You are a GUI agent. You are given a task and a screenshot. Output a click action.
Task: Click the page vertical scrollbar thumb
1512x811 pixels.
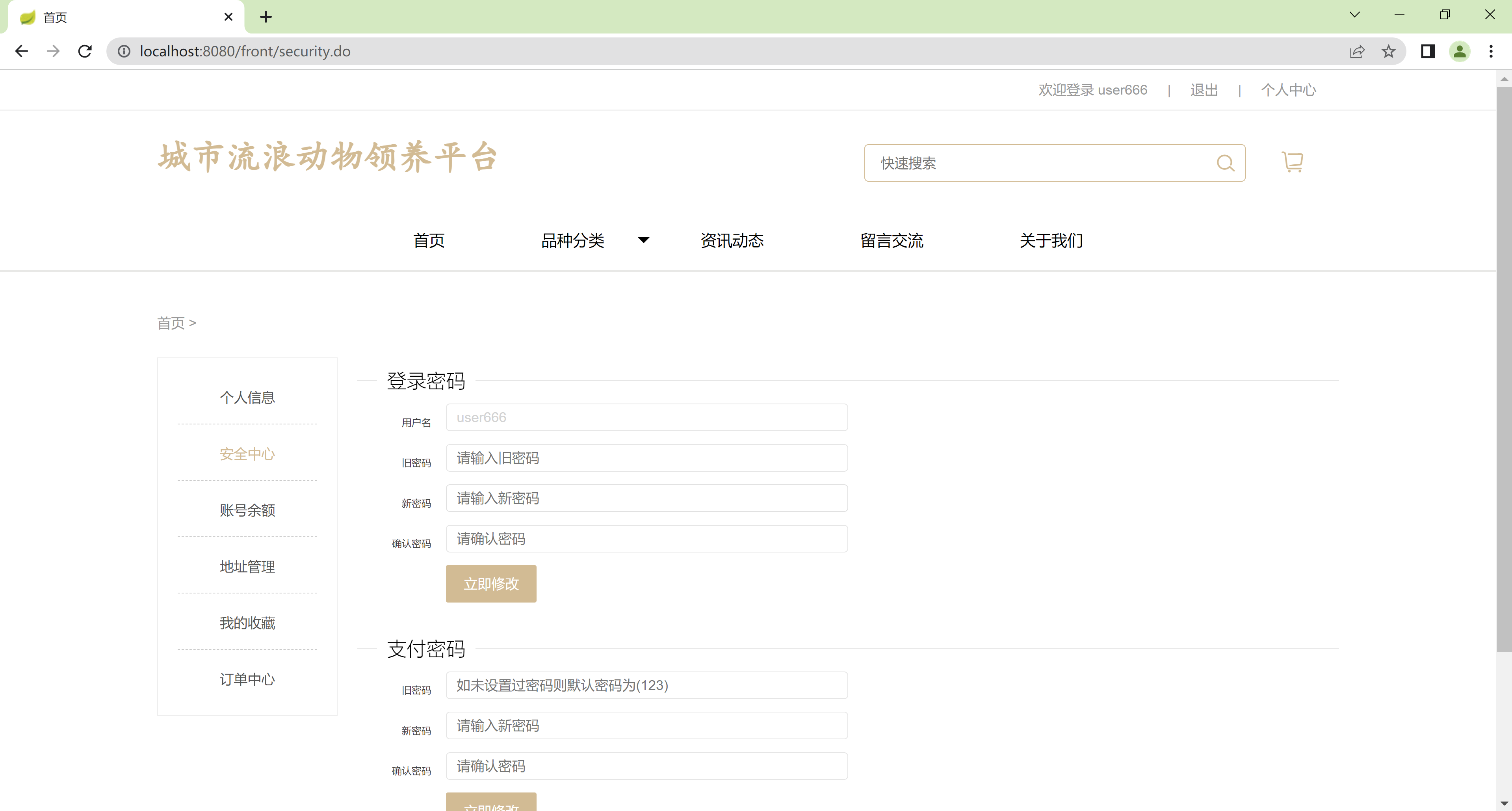1504,369
